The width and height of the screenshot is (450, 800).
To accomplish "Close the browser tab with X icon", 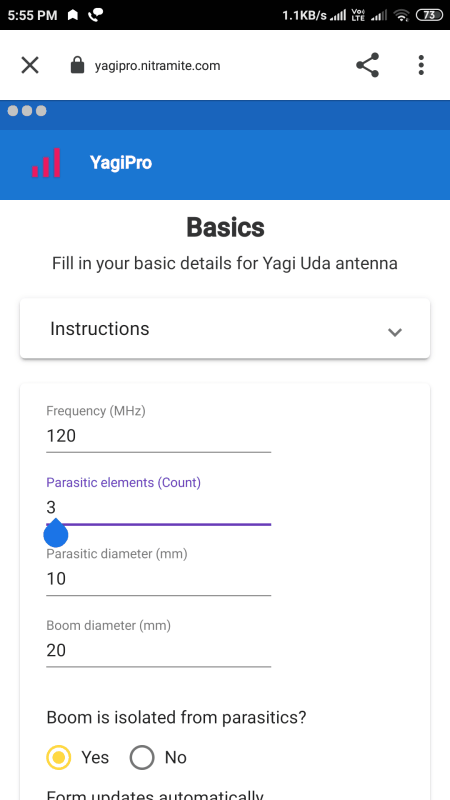I will tap(30, 65).
